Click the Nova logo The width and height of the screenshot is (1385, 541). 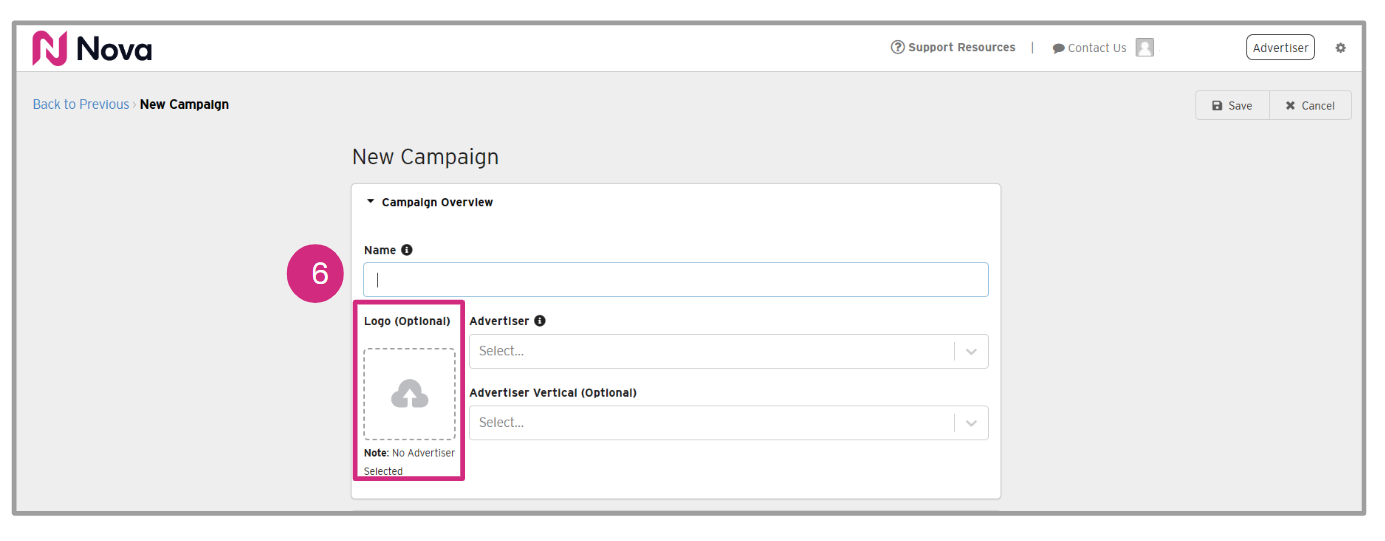click(92, 48)
